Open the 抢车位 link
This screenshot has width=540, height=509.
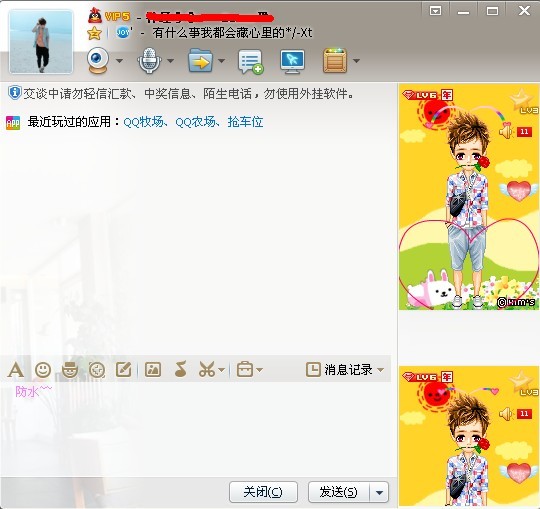245,122
